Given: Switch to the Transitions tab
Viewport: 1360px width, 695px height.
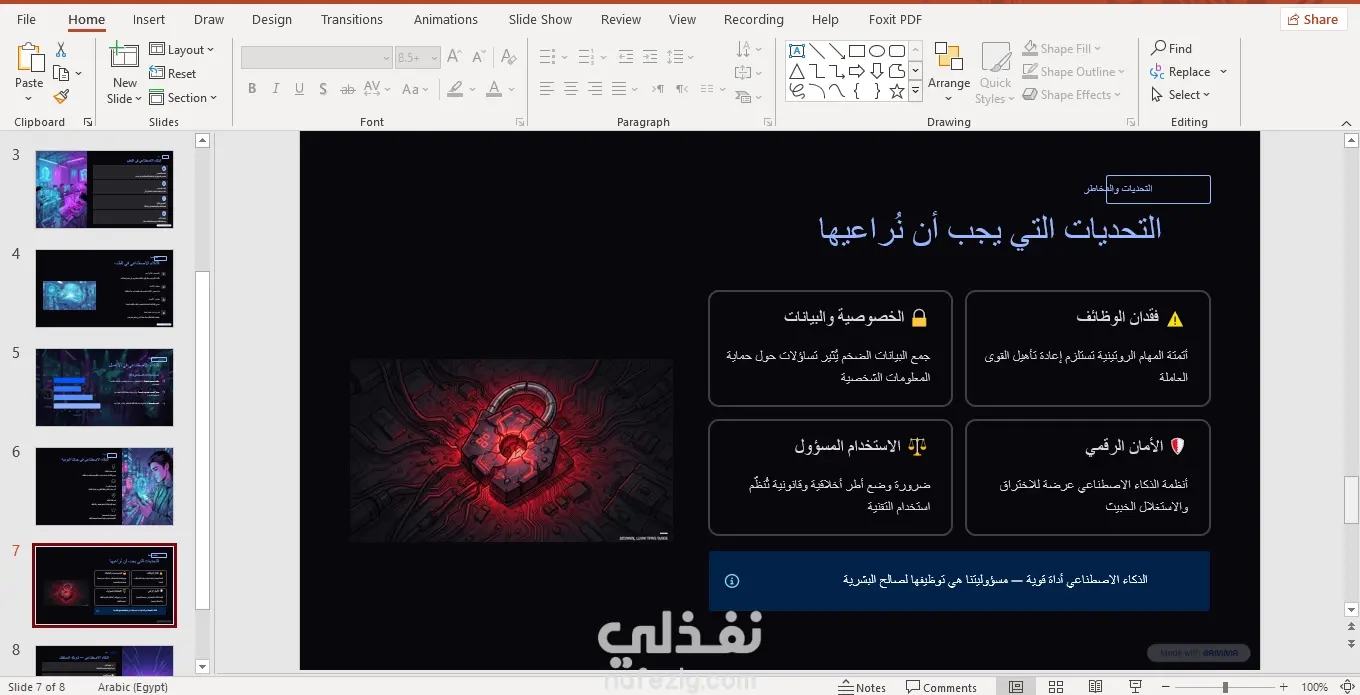Looking at the screenshot, I should [352, 19].
